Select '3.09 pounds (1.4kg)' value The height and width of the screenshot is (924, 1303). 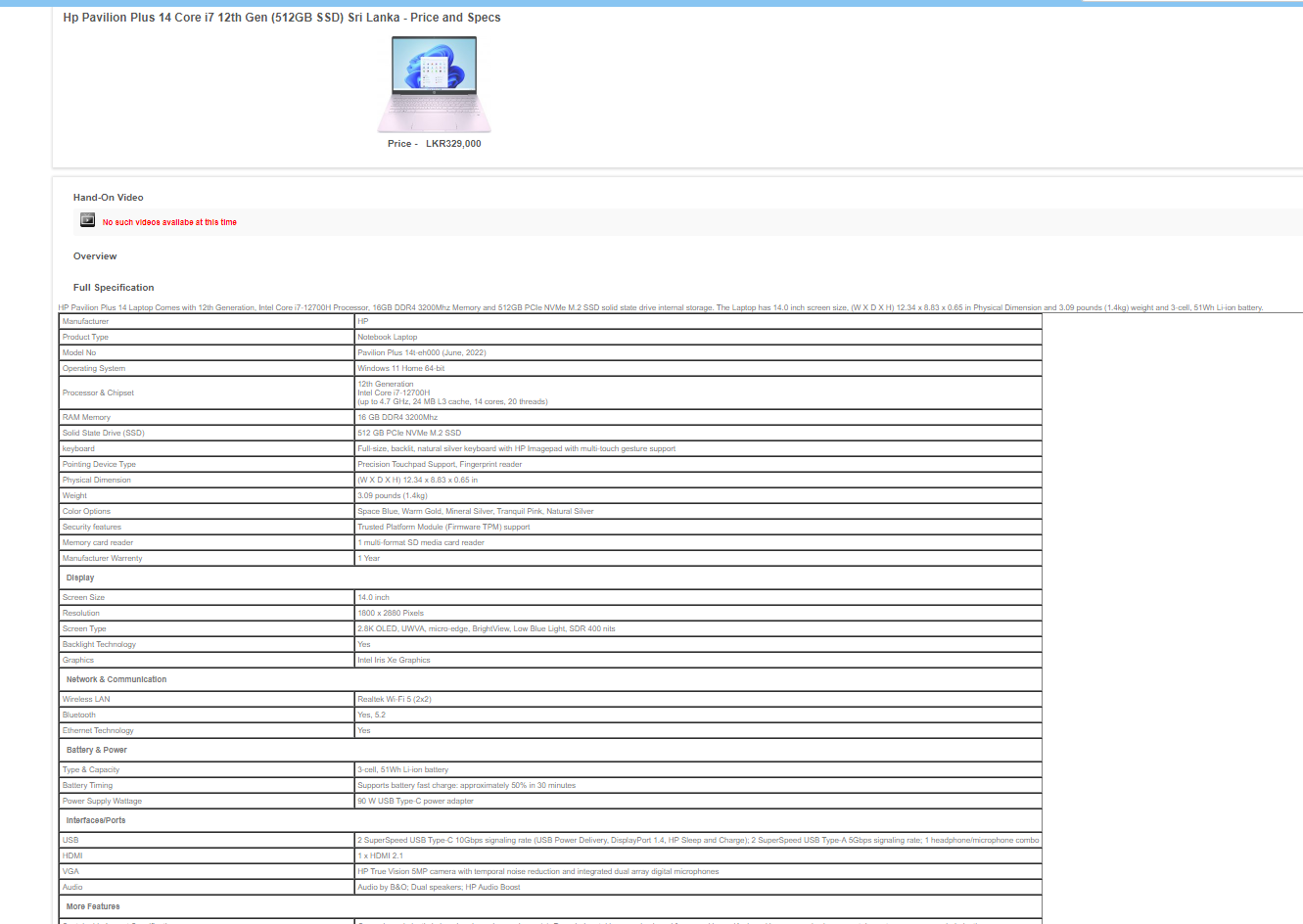[x=393, y=495]
